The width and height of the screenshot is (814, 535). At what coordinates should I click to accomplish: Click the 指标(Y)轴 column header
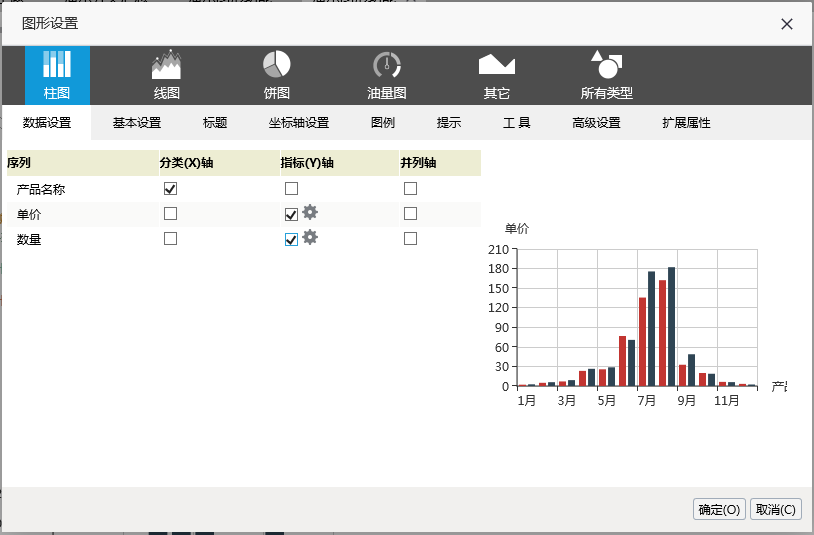[340, 163]
